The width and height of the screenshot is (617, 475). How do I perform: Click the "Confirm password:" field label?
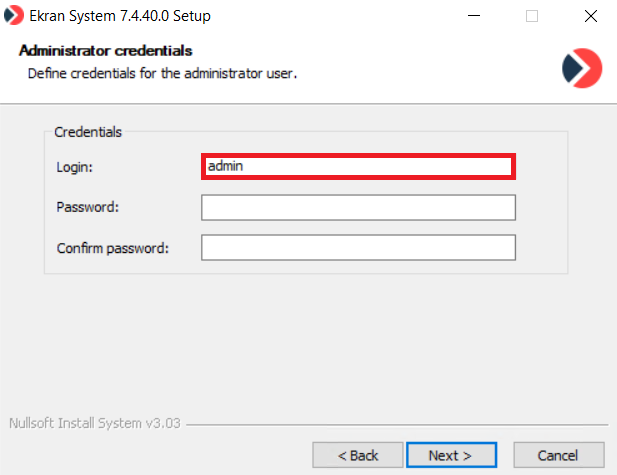pos(112,247)
